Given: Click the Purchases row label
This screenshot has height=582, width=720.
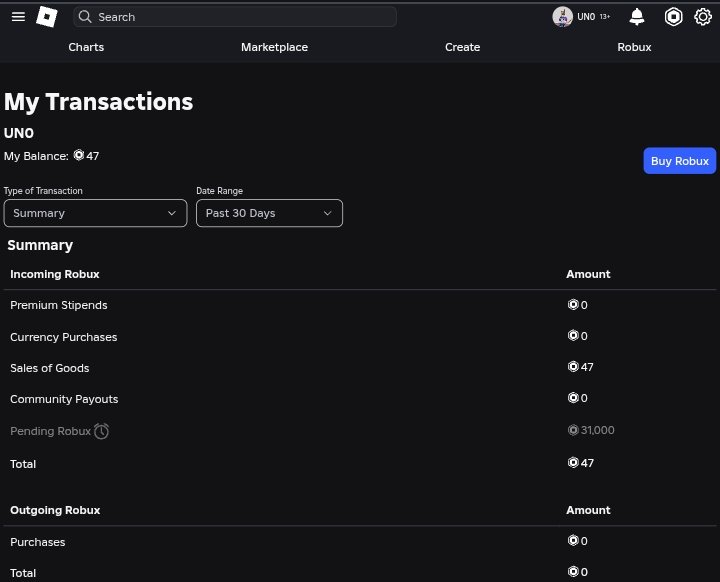Looking at the screenshot, I should pyautogui.click(x=38, y=542).
